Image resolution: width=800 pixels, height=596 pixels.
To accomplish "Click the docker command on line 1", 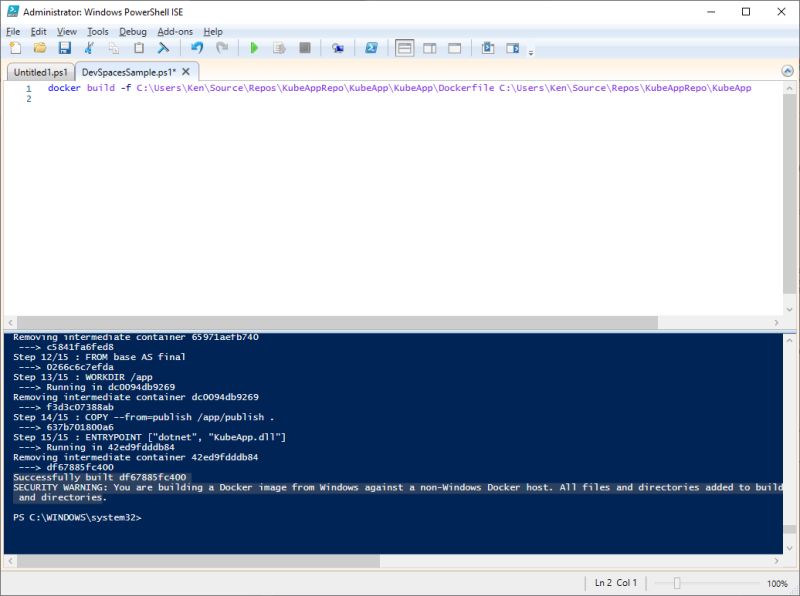I will (x=399, y=88).
